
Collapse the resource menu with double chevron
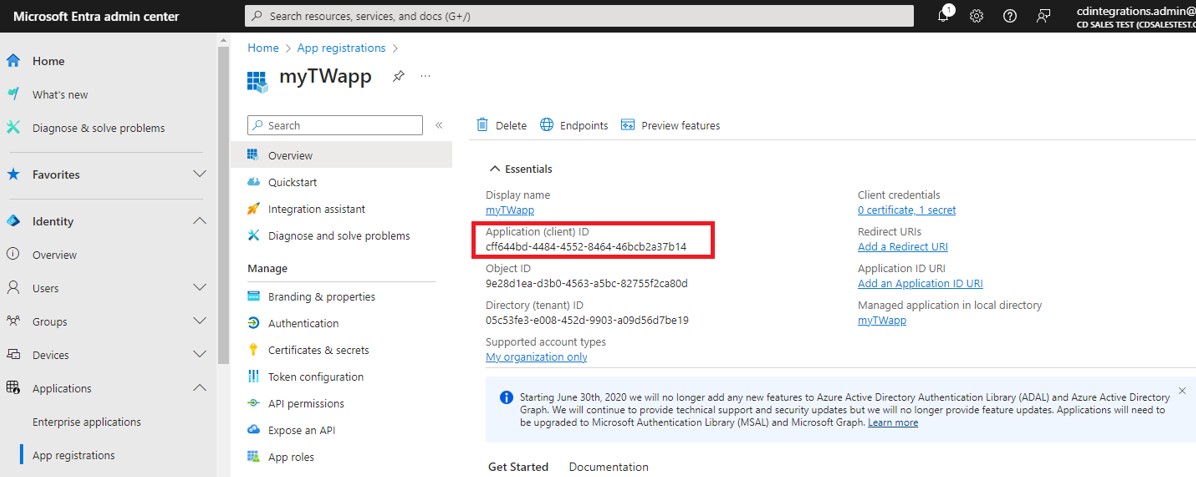[x=439, y=125]
